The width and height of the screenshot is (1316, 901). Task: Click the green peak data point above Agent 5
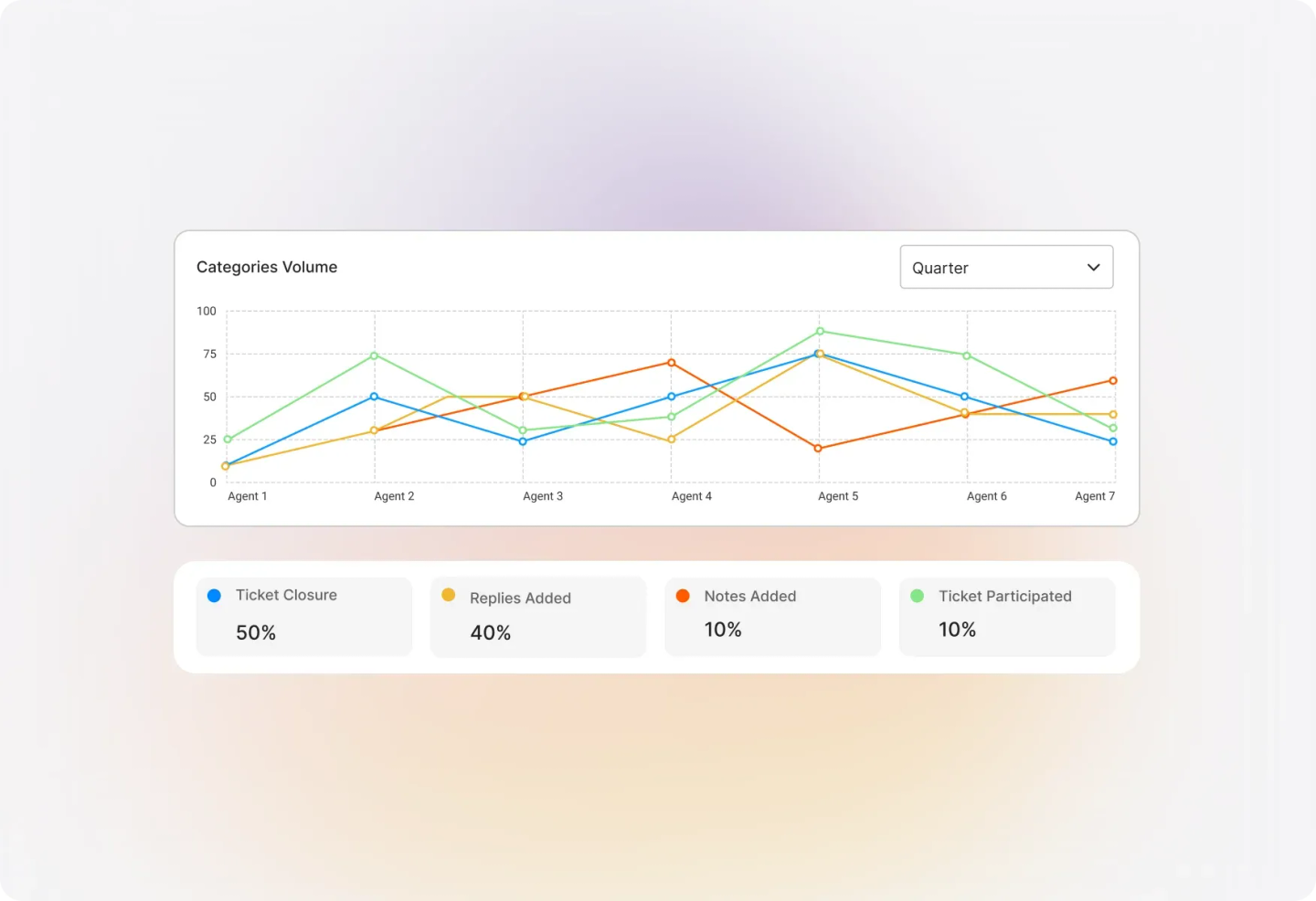820,331
